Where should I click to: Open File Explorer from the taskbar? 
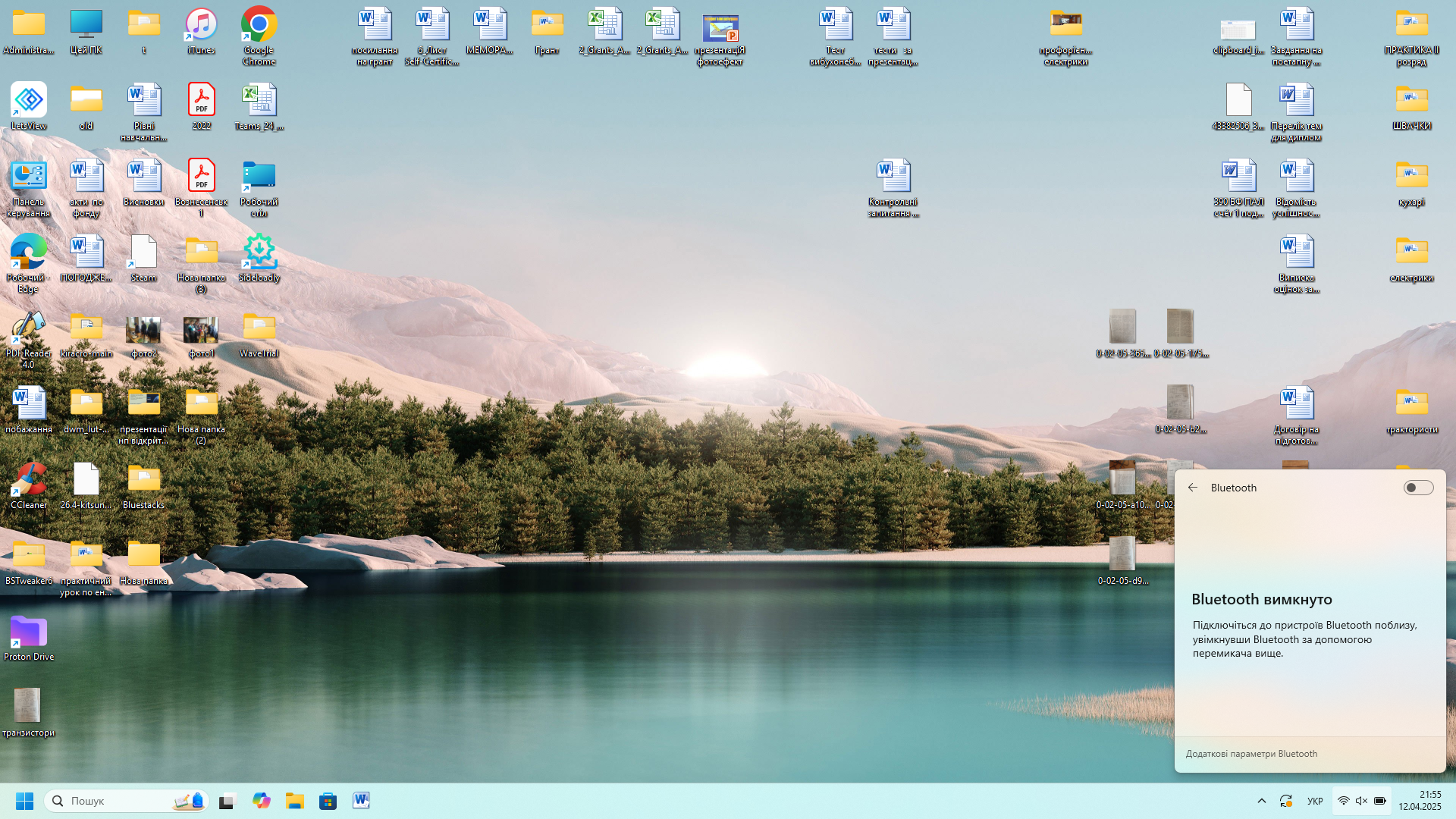coord(295,801)
